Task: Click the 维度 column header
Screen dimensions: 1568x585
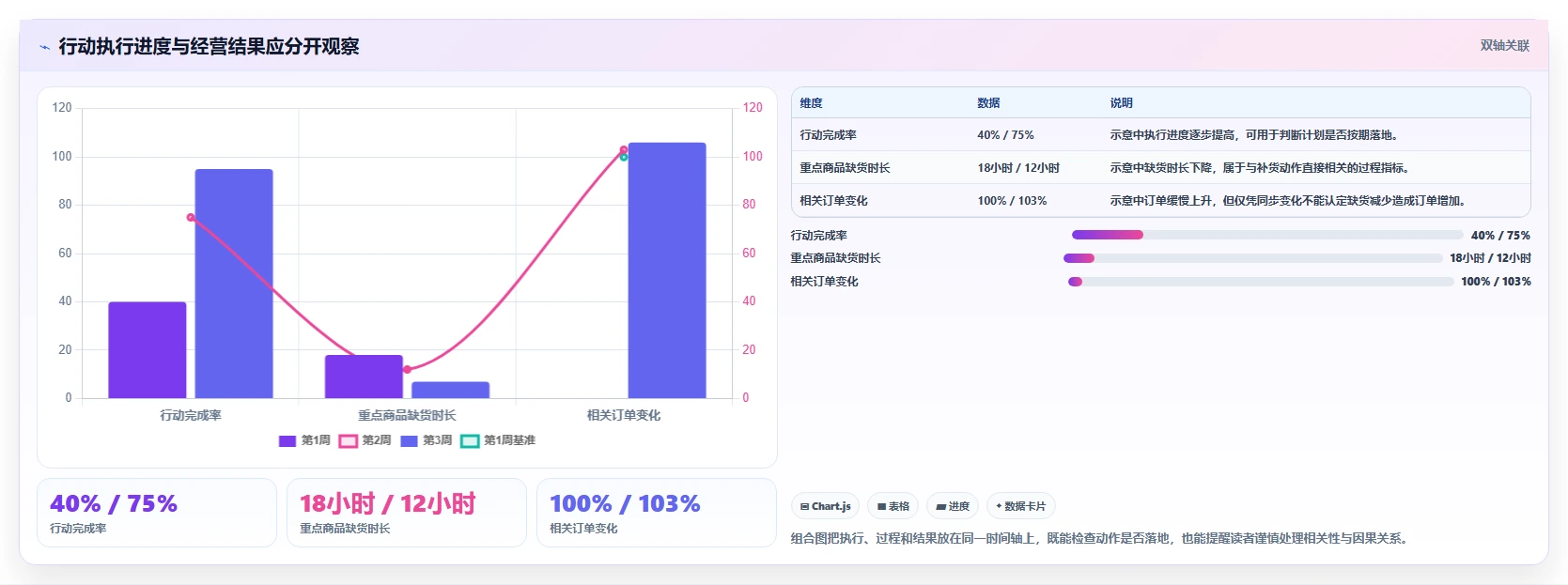Action: [812, 103]
